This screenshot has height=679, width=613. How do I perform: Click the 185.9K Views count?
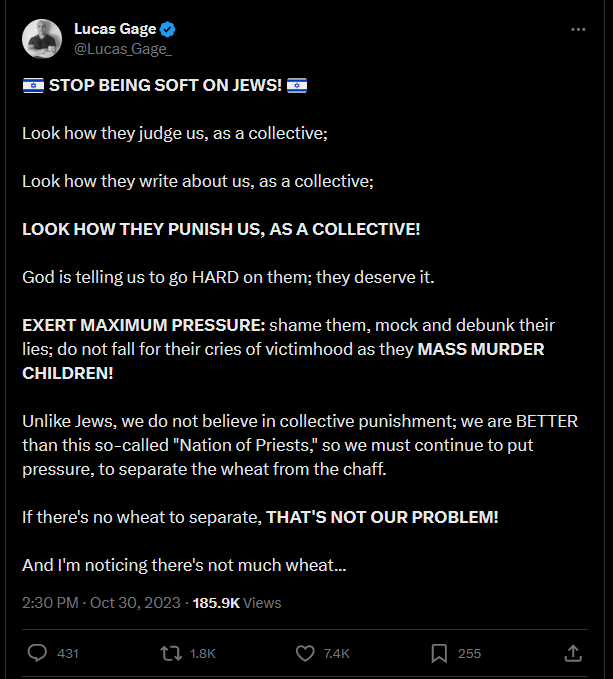pyautogui.click(x=237, y=603)
